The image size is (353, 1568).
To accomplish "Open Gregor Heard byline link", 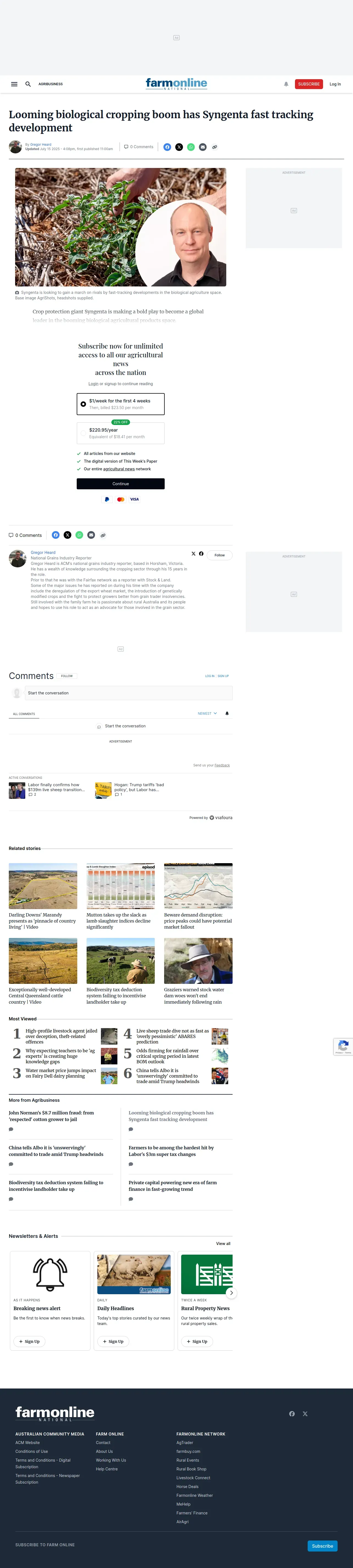I will tap(41, 145).
